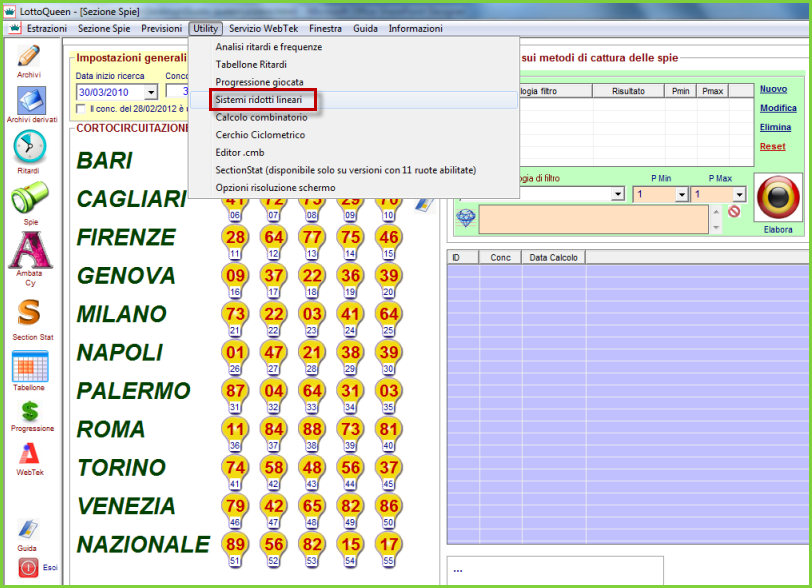Open the Progressione dollar icon

point(30,411)
